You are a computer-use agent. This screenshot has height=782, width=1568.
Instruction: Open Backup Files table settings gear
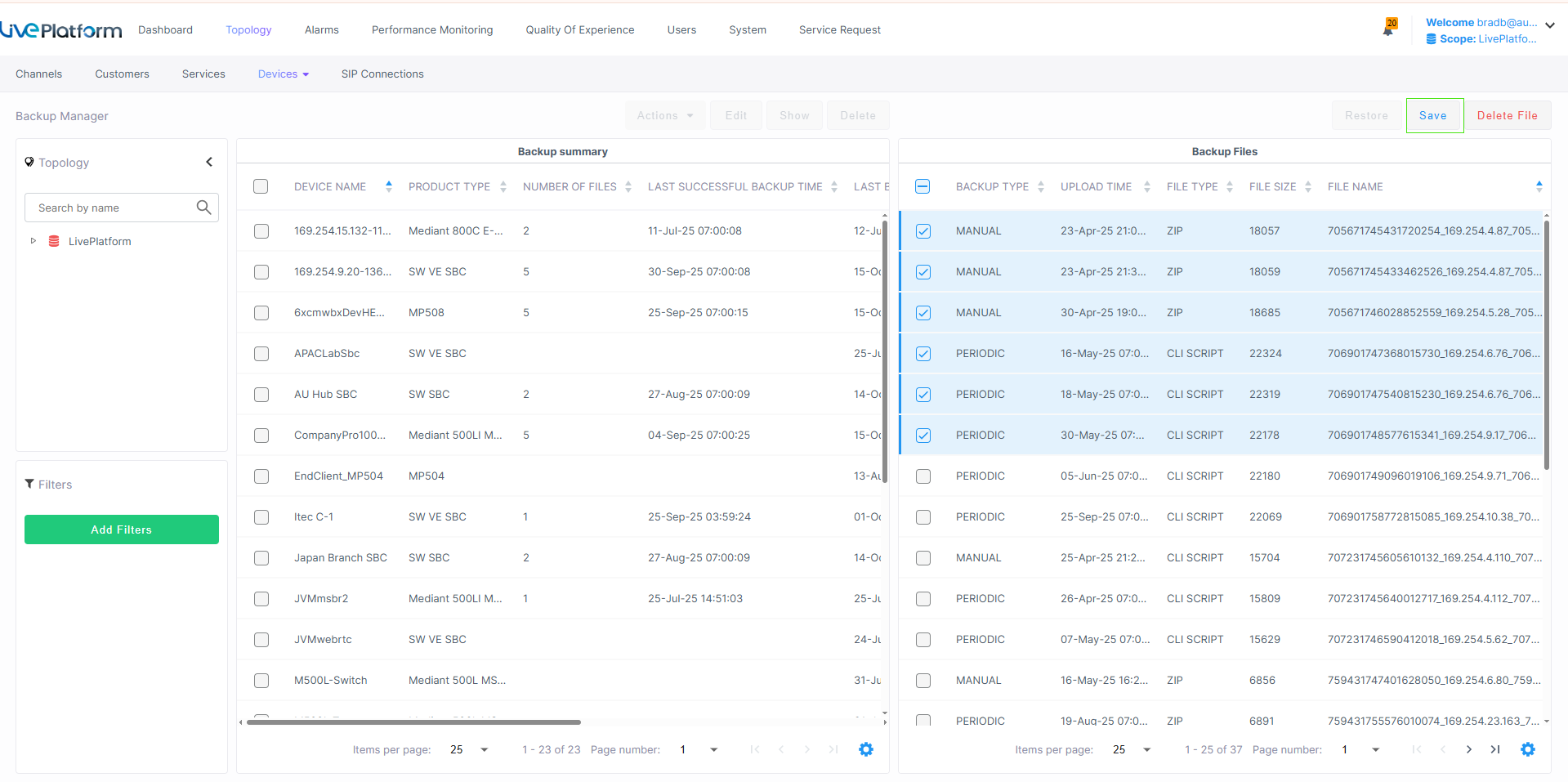click(1528, 749)
